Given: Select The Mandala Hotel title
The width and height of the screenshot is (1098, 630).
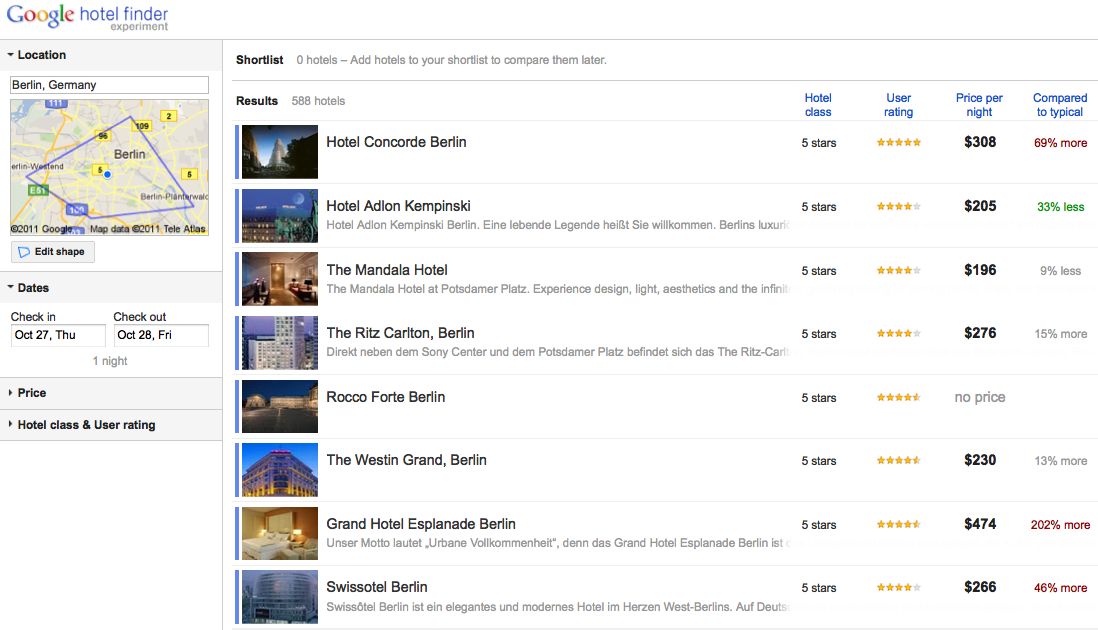Looking at the screenshot, I should point(387,270).
